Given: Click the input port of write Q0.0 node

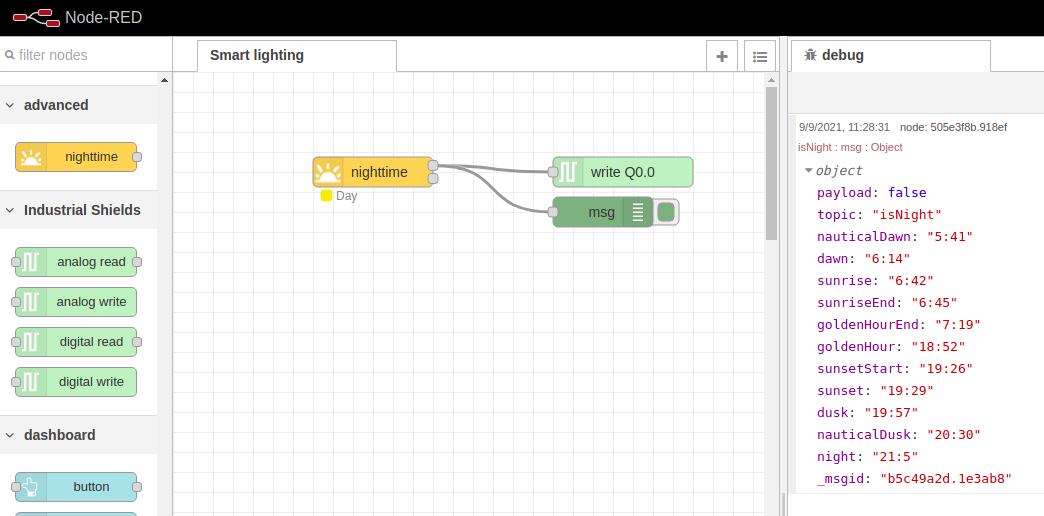Looking at the screenshot, I should pyautogui.click(x=553, y=172).
